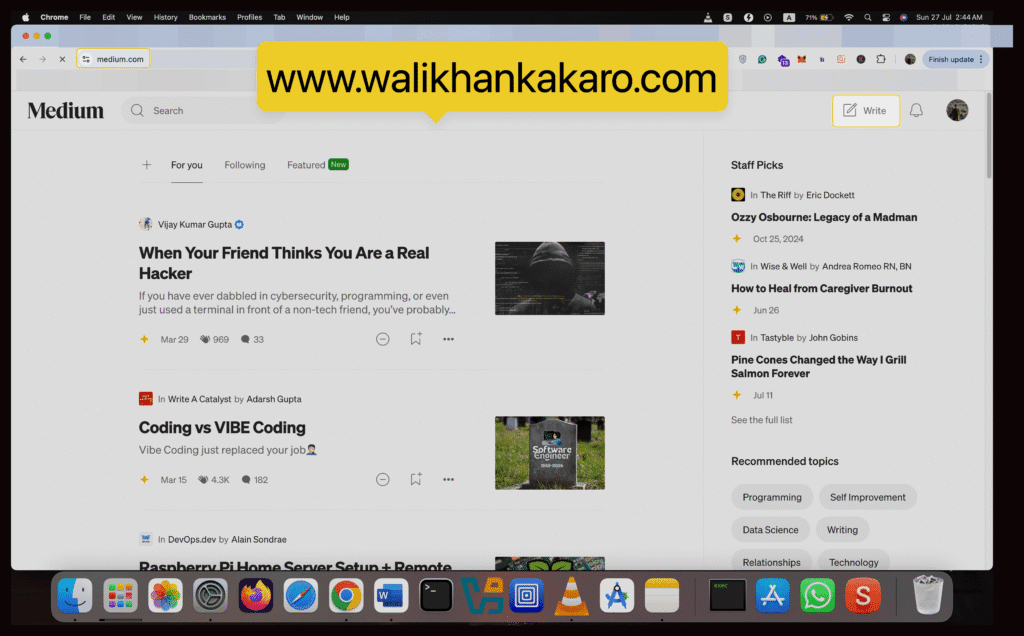This screenshot has height=636, width=1024.
Task: Launch Firefox from the dock
Action: [x=255, y=595]
